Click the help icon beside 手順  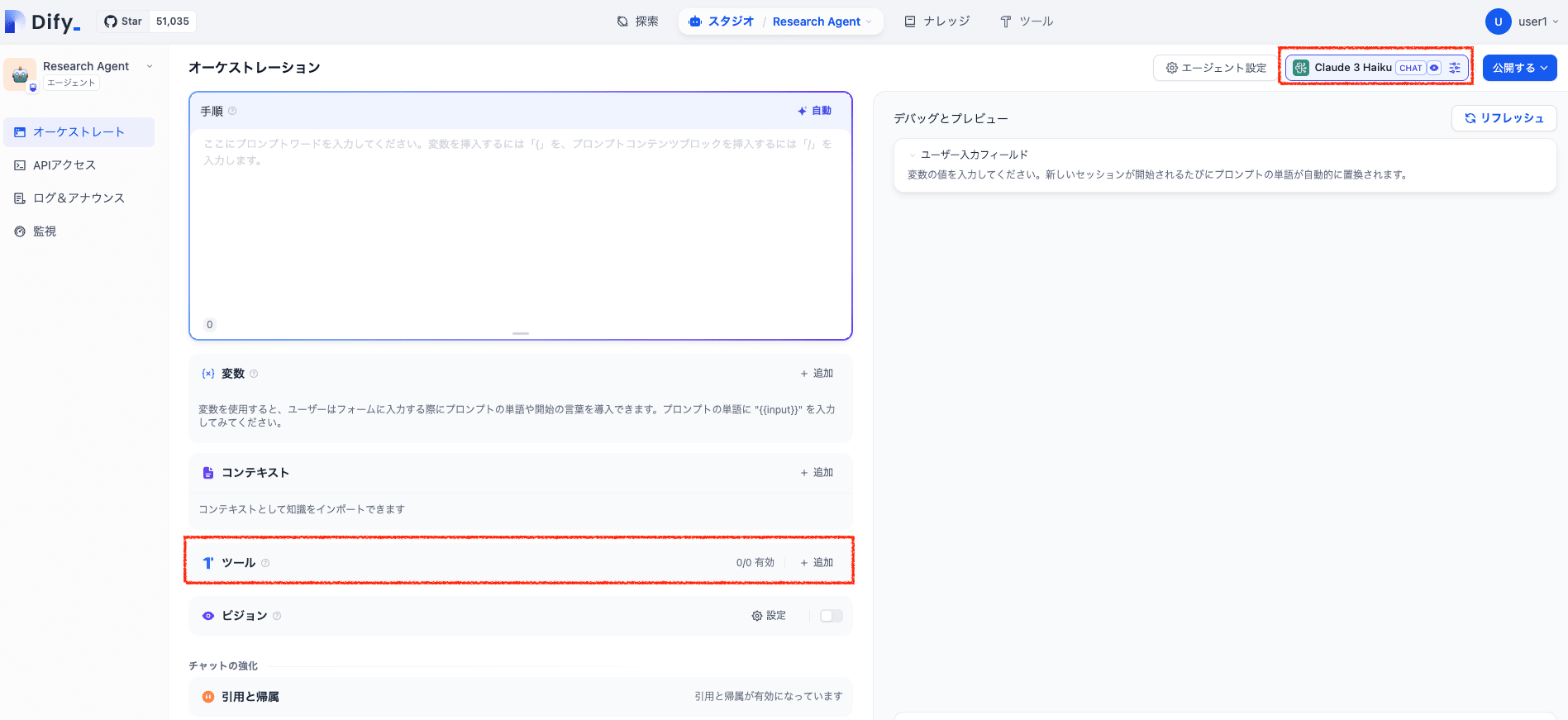[x=232, y=111]
